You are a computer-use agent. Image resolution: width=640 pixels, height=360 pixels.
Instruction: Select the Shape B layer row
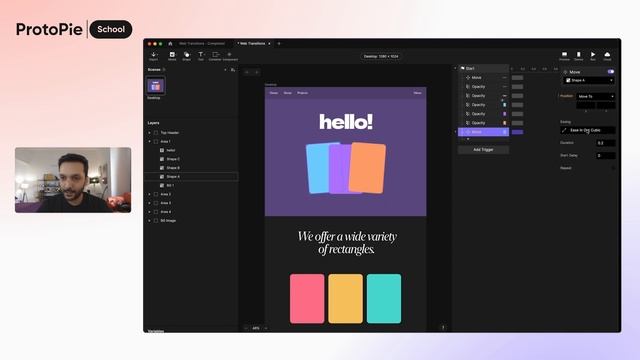pos(191,168)
